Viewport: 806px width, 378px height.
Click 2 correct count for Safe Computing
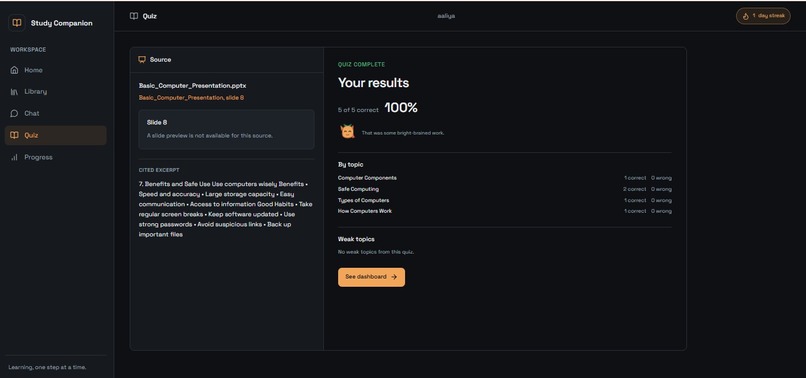coord(634,189)
